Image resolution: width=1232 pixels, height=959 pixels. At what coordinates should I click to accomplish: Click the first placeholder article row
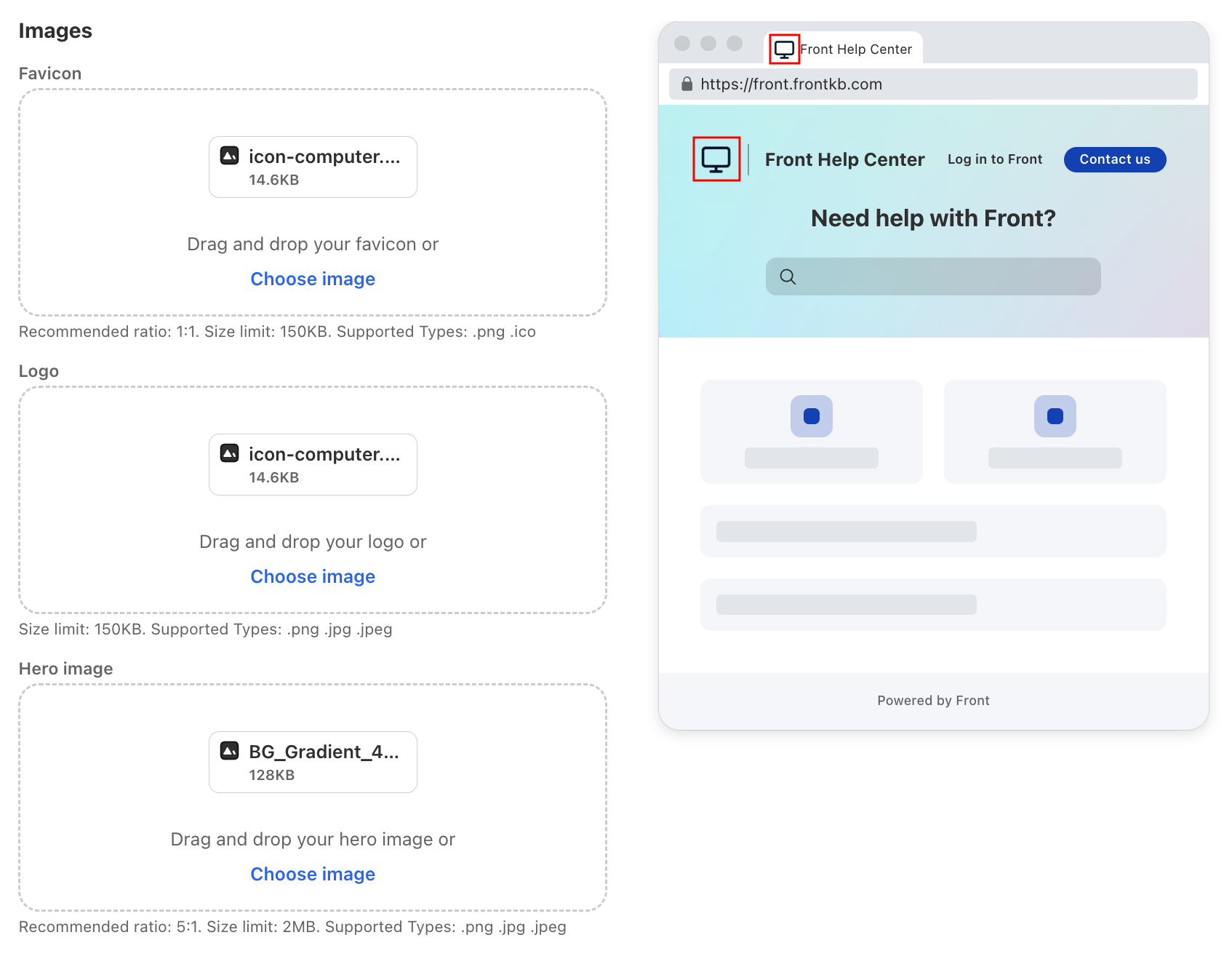[933, 531]
